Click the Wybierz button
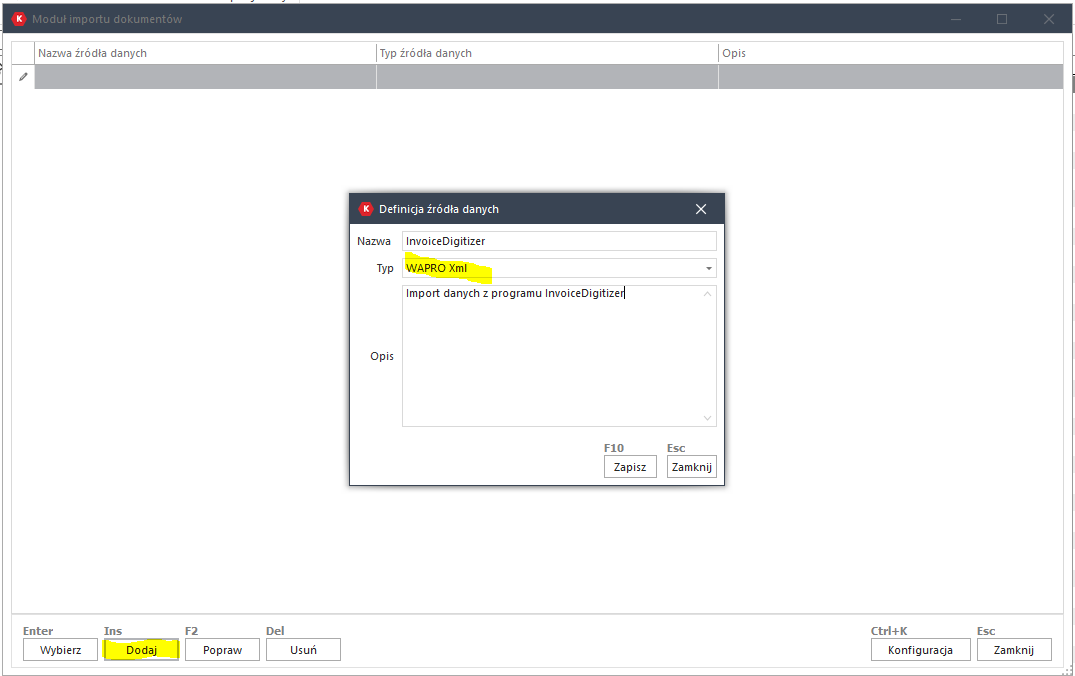This screenshot has width=1075, height=676. (x=60, y=650)
